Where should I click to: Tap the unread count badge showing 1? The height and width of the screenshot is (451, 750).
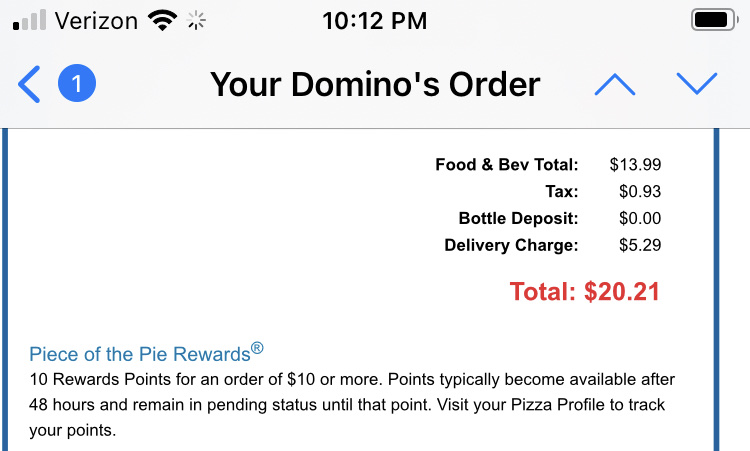[77, 84]
